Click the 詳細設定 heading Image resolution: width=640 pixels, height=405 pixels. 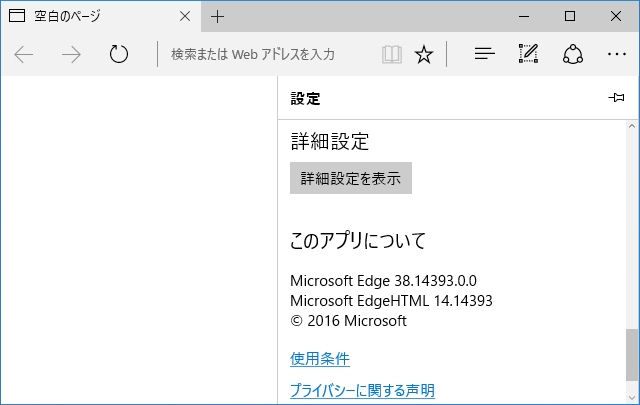click(330, 142)
